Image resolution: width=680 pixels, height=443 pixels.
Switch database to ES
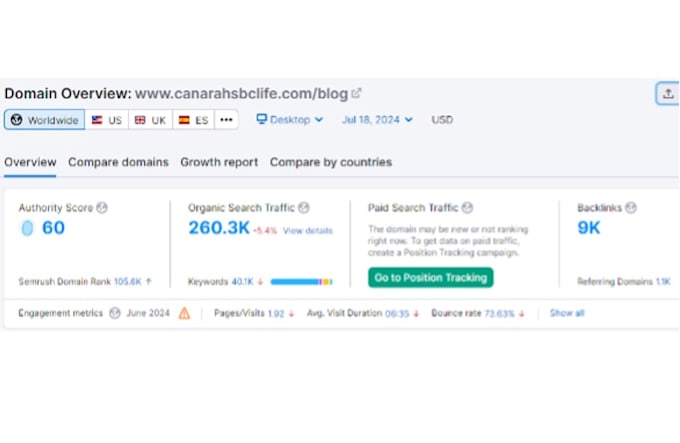[x=193, y=120]
